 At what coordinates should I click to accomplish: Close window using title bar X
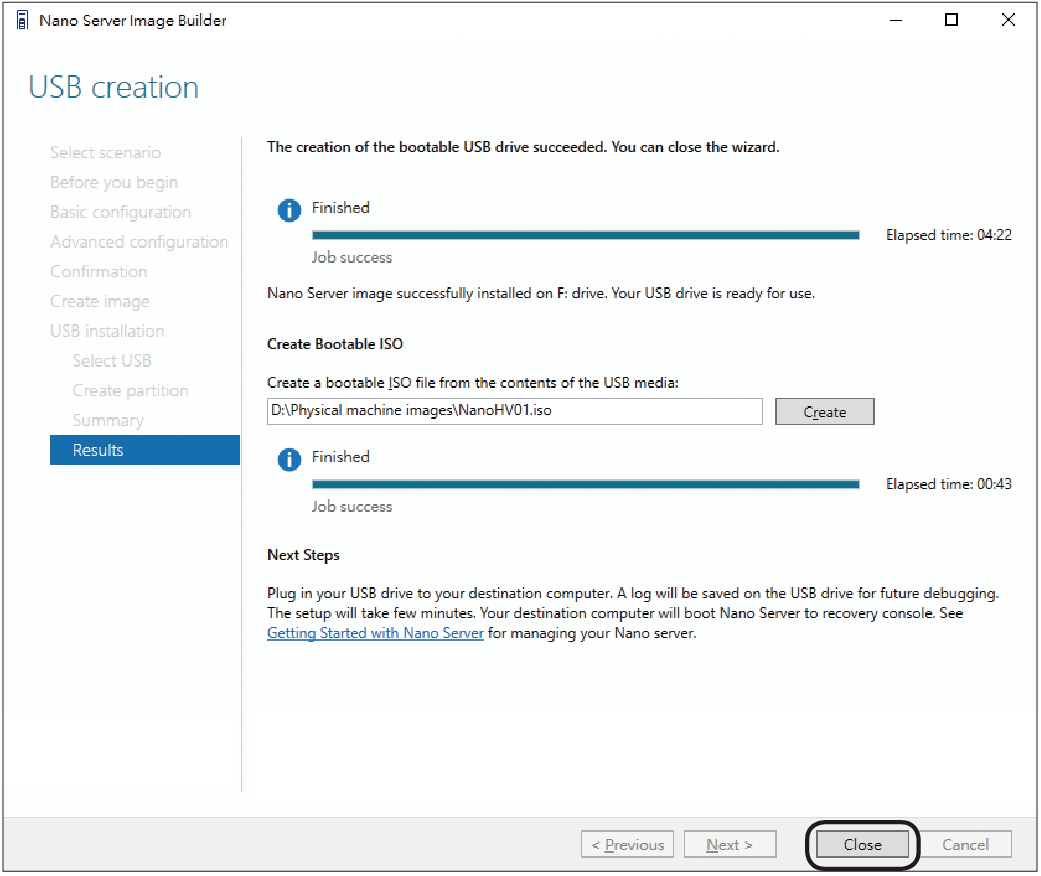[x=1008, y=20]
